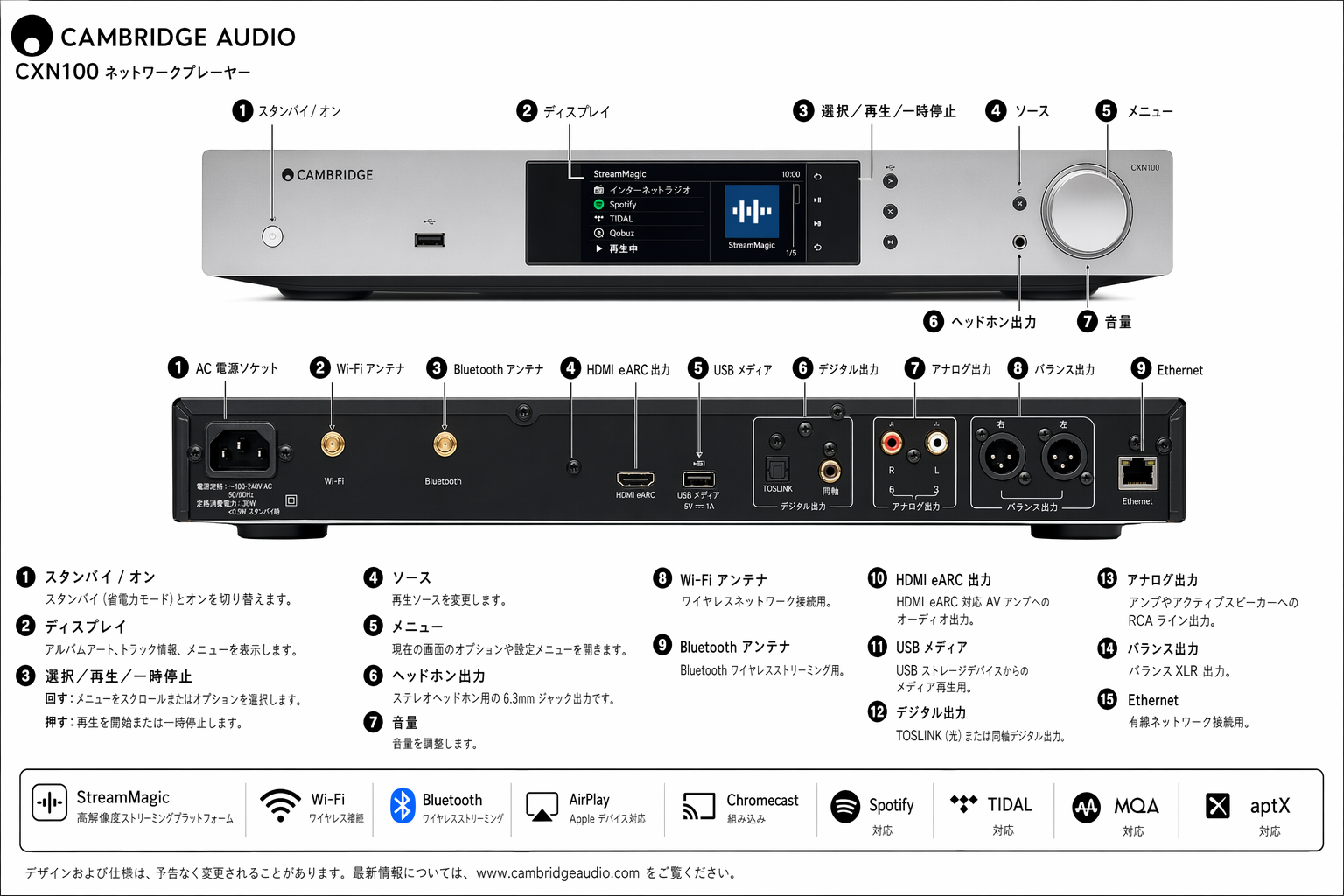Image resolution: width=1344 pixels, height=896 pixels.
Task: Tap the standby power button on the front panel
Action: [x=272, y=236]
